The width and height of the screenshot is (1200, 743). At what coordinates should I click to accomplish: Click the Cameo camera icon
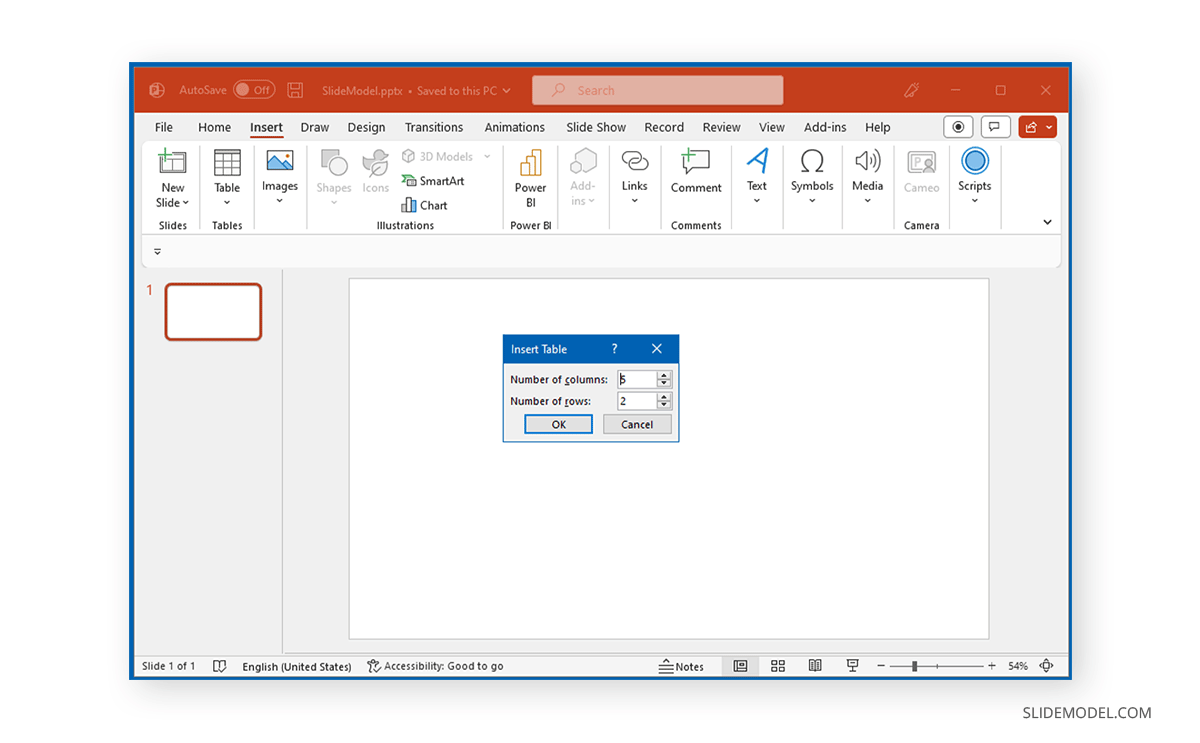(921, 162)
